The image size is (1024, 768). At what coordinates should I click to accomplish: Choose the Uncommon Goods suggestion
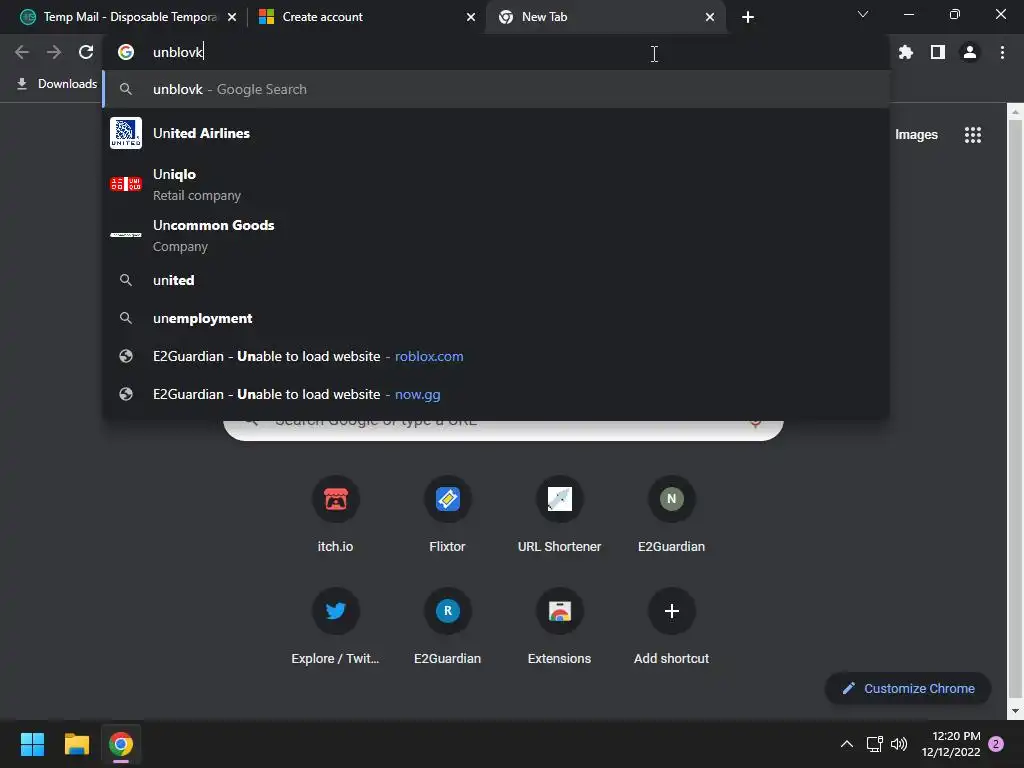tap(496, 235)
